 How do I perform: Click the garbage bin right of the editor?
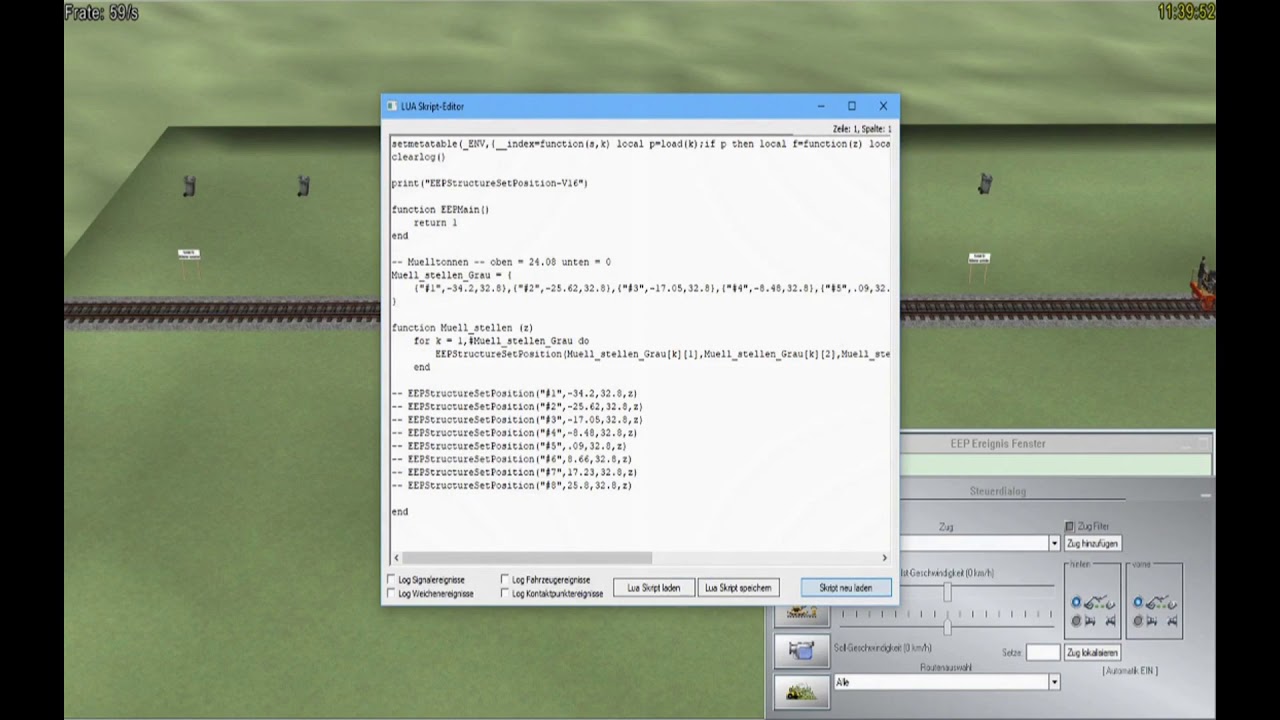click(985, 184)
